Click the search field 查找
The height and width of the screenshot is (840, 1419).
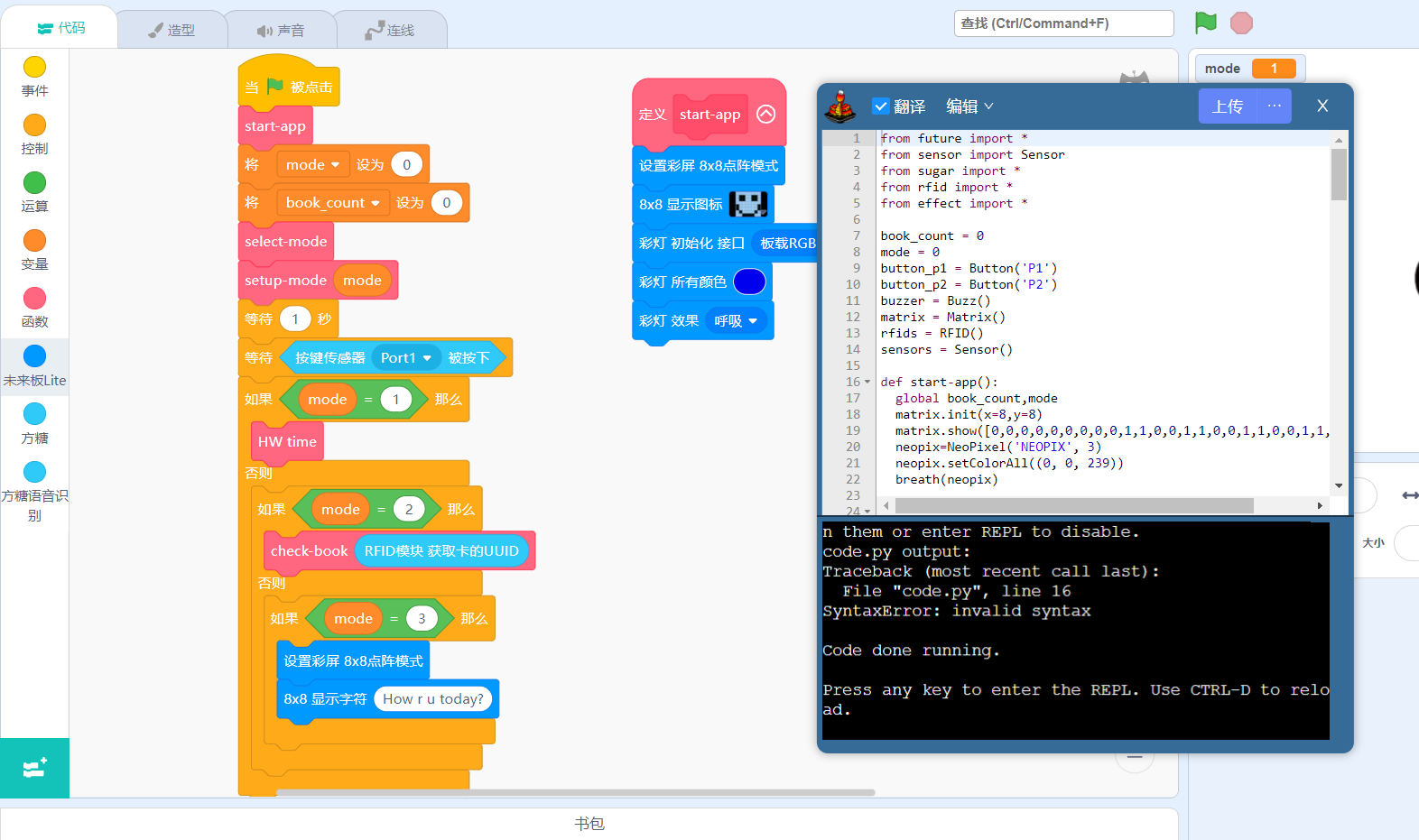[1063, 23]
